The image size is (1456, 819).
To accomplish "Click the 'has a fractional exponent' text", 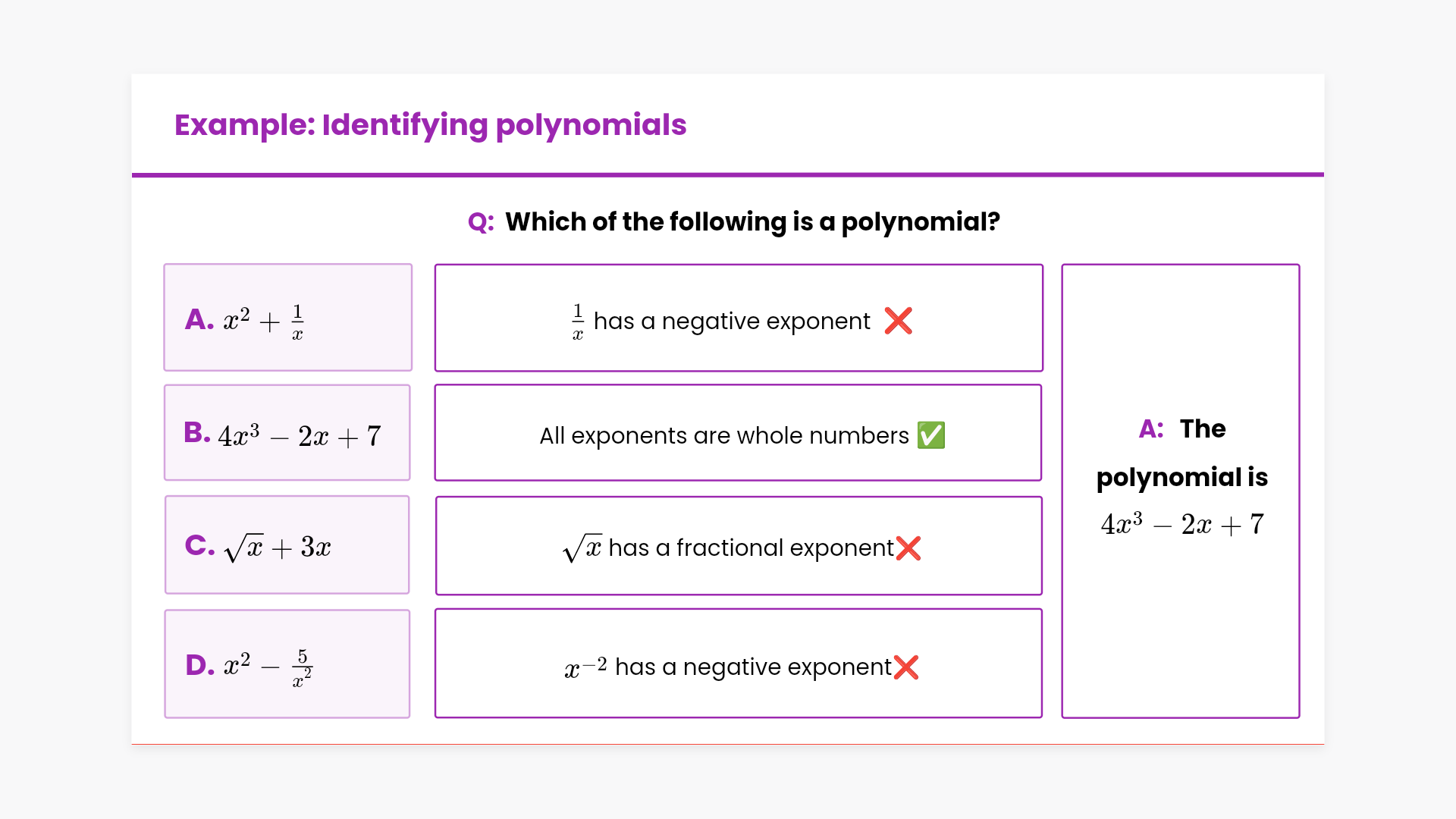I will coord(751,548).
